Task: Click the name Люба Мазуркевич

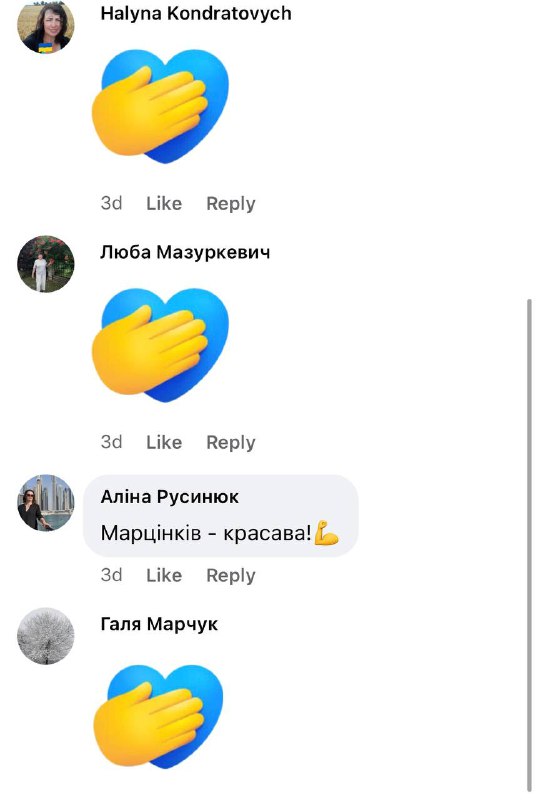Action: [x=185, y=252]
